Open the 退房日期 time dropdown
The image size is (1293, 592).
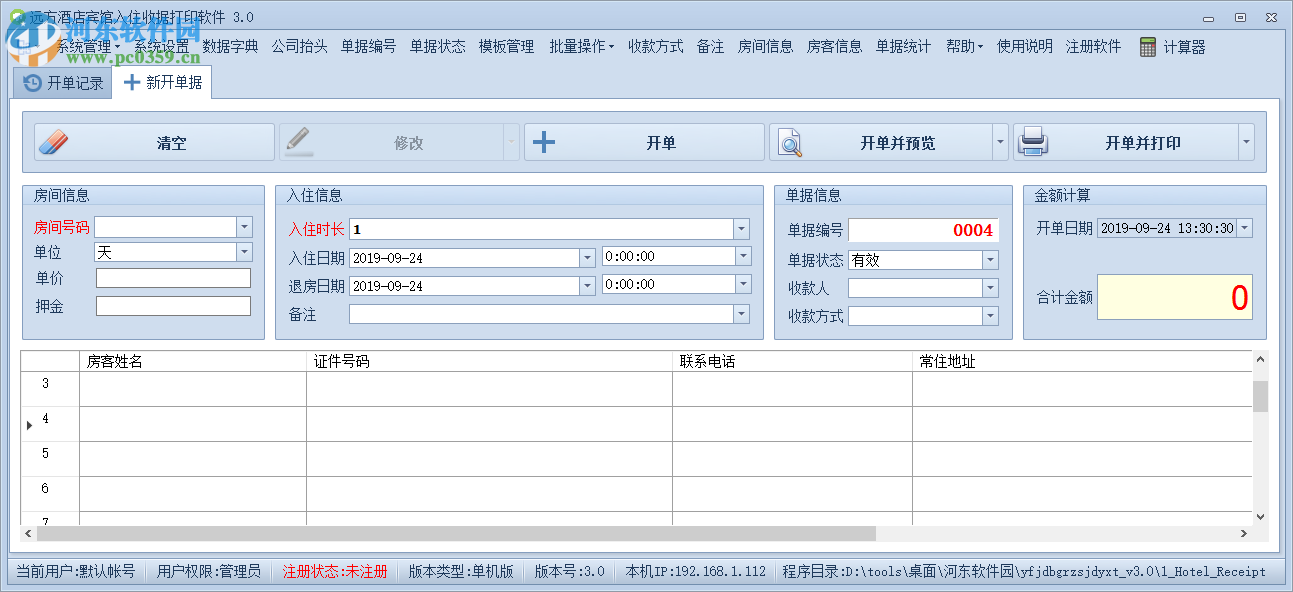(742, 284)
